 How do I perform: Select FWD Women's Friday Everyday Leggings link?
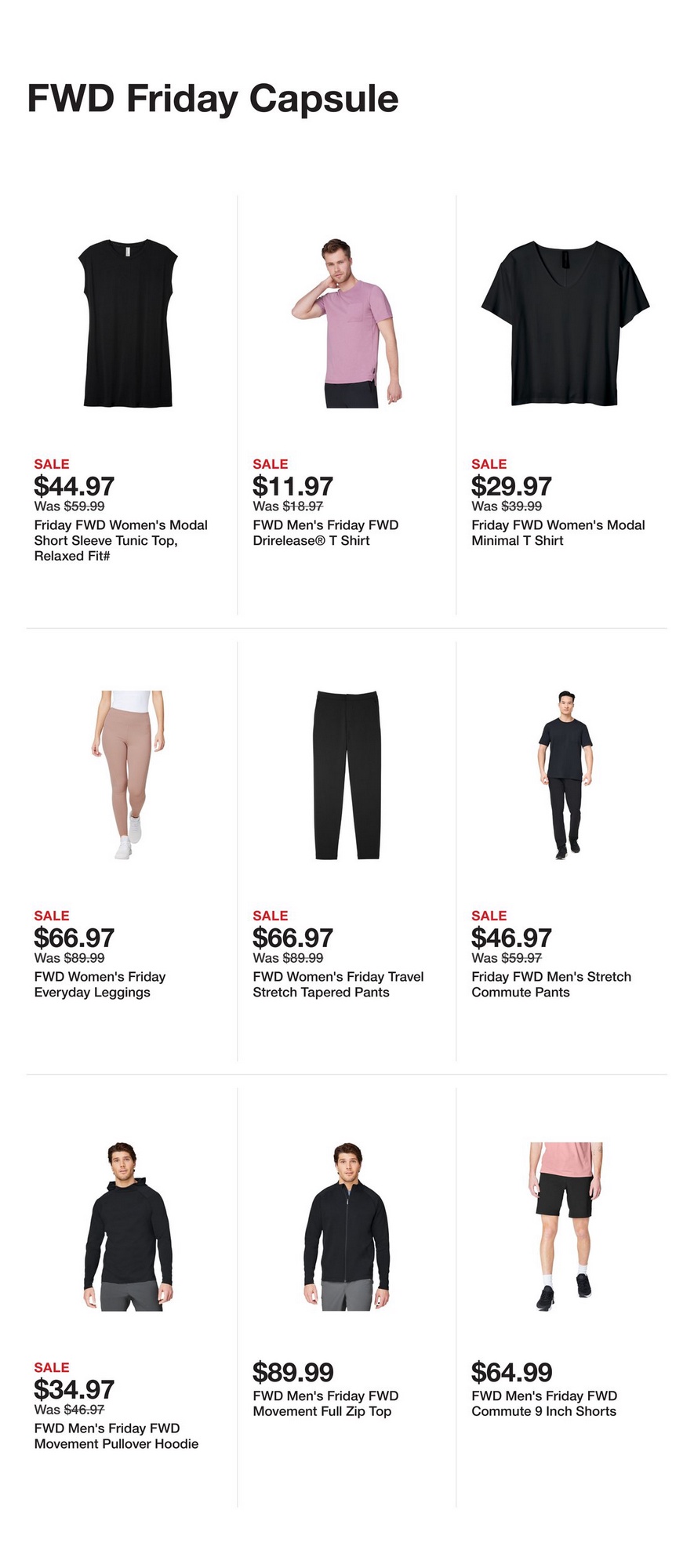pos(100,984)
